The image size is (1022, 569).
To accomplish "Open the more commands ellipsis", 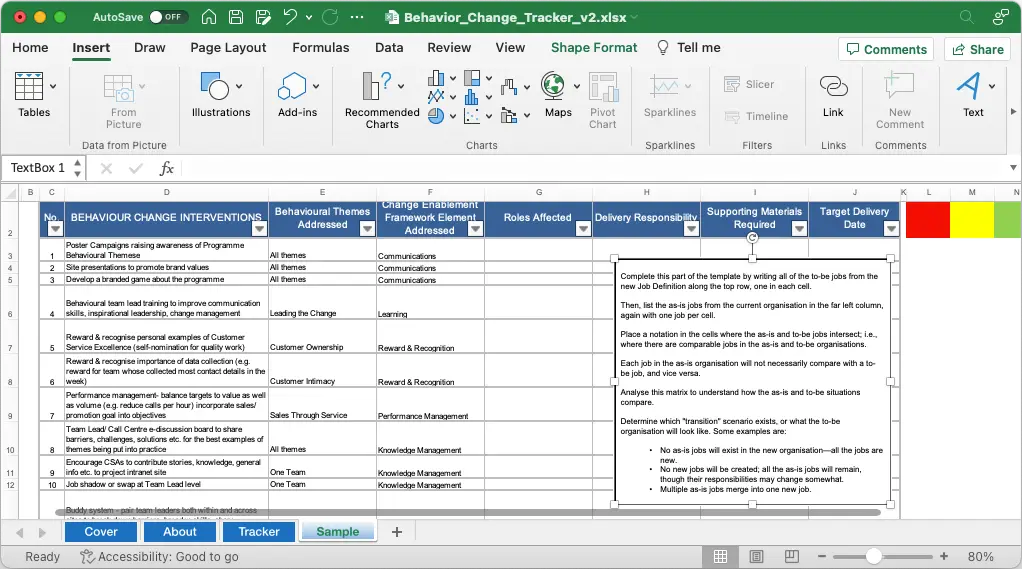I will point(357,17).
